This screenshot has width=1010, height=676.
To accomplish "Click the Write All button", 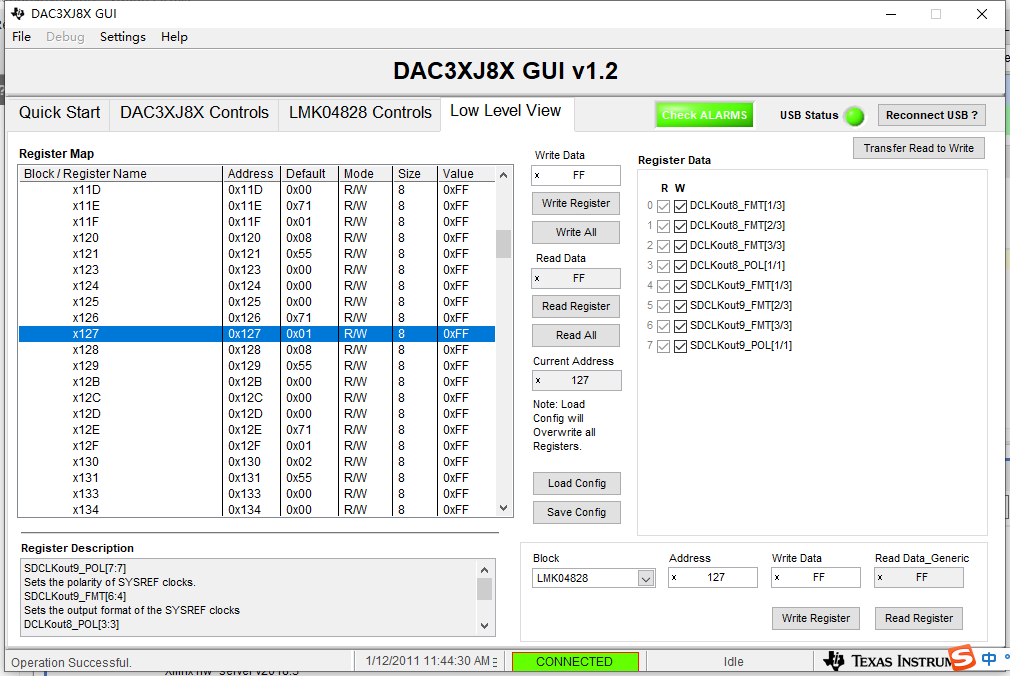I will click(x=576, y=233).
